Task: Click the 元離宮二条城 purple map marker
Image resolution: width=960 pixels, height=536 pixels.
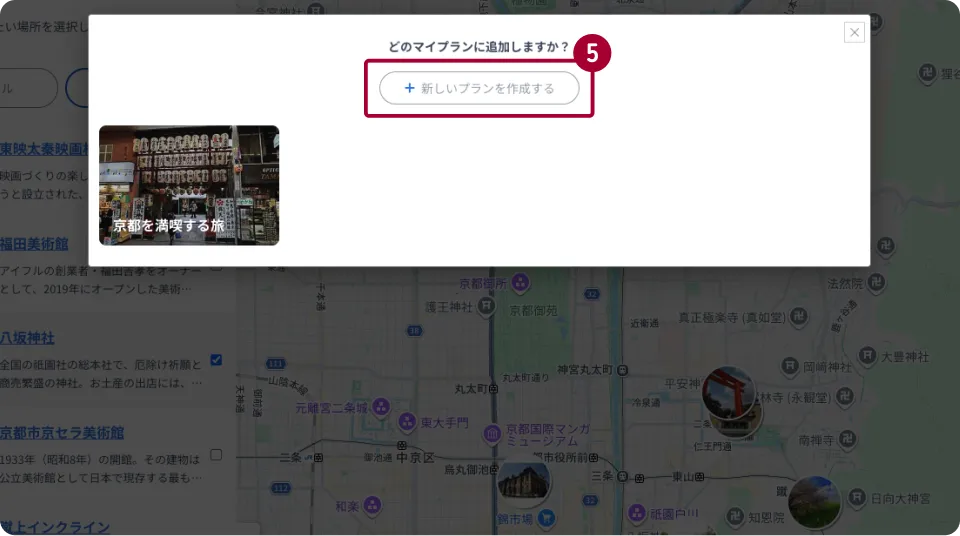Action: point(381,407)
